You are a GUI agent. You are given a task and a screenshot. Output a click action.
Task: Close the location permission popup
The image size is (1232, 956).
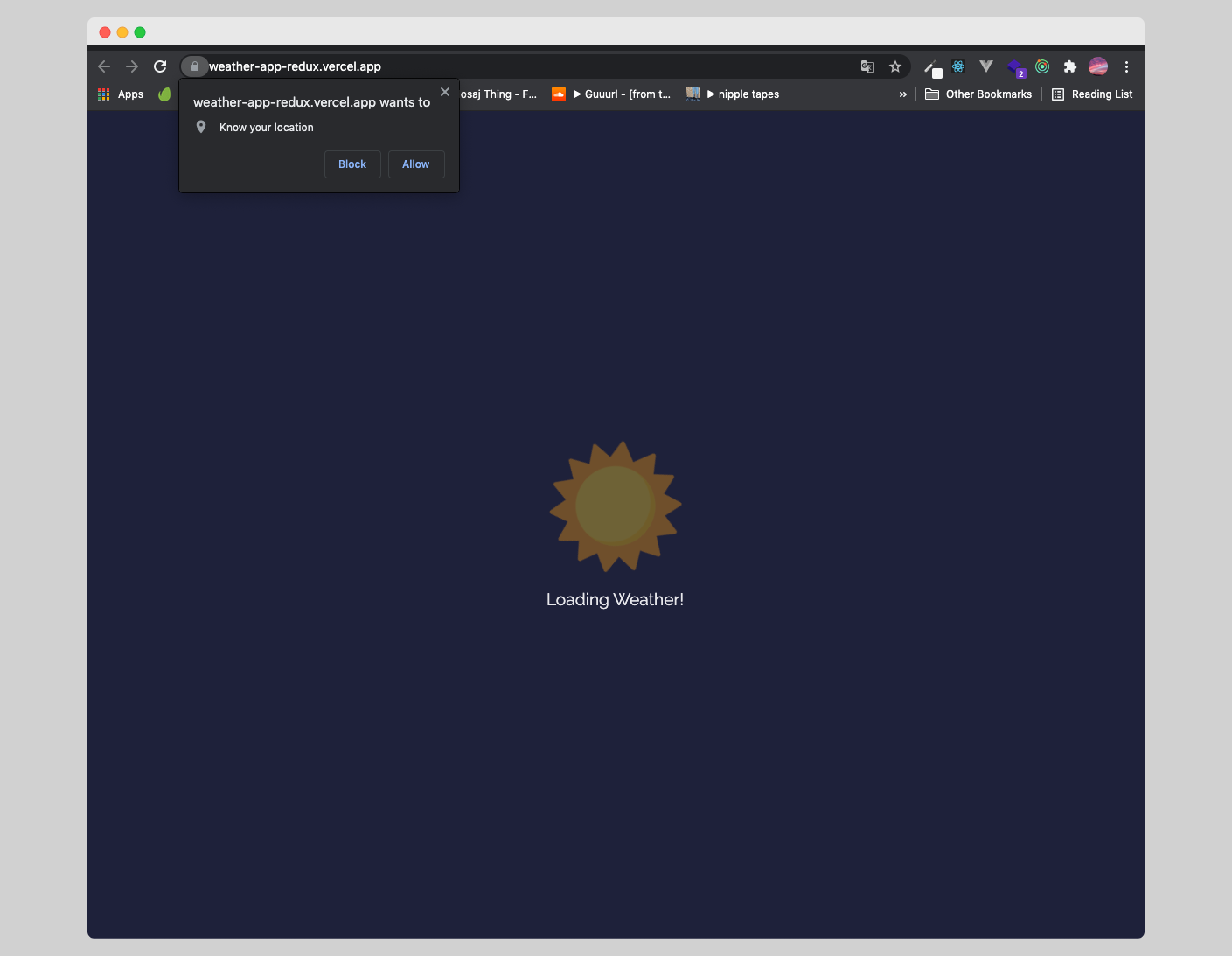[x=445, y=92]
